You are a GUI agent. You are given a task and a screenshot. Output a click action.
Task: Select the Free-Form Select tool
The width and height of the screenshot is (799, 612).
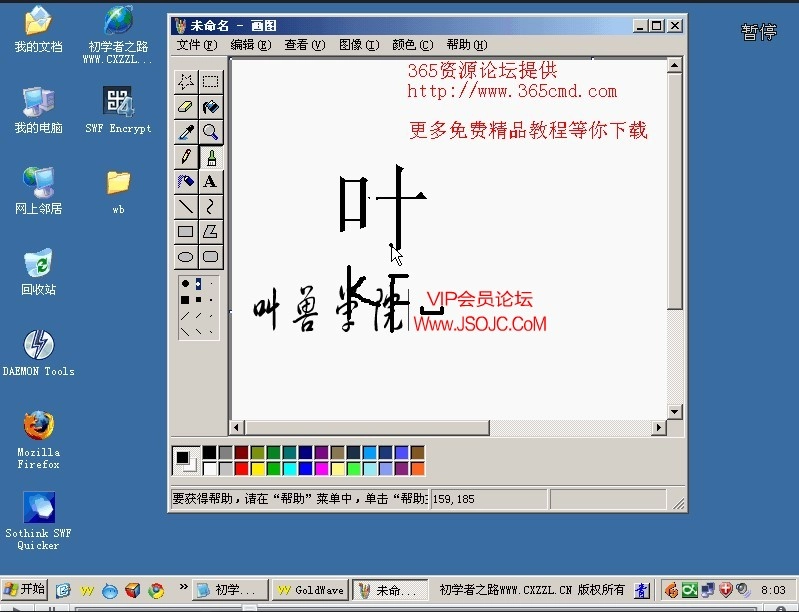(x=185, y=82)
